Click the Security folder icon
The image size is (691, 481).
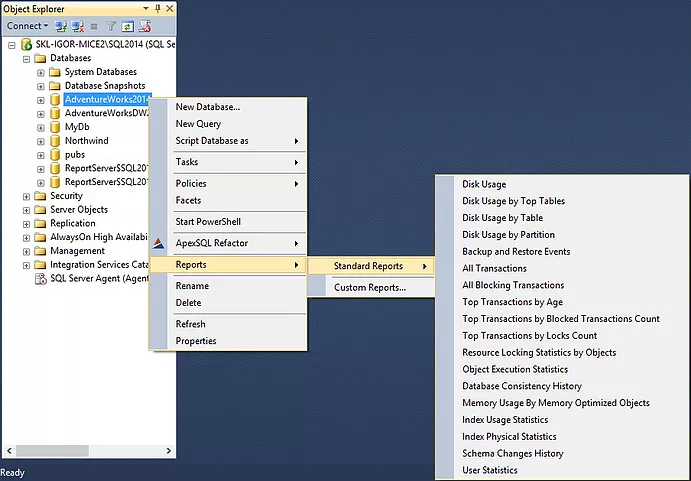[x=40, y=196]
